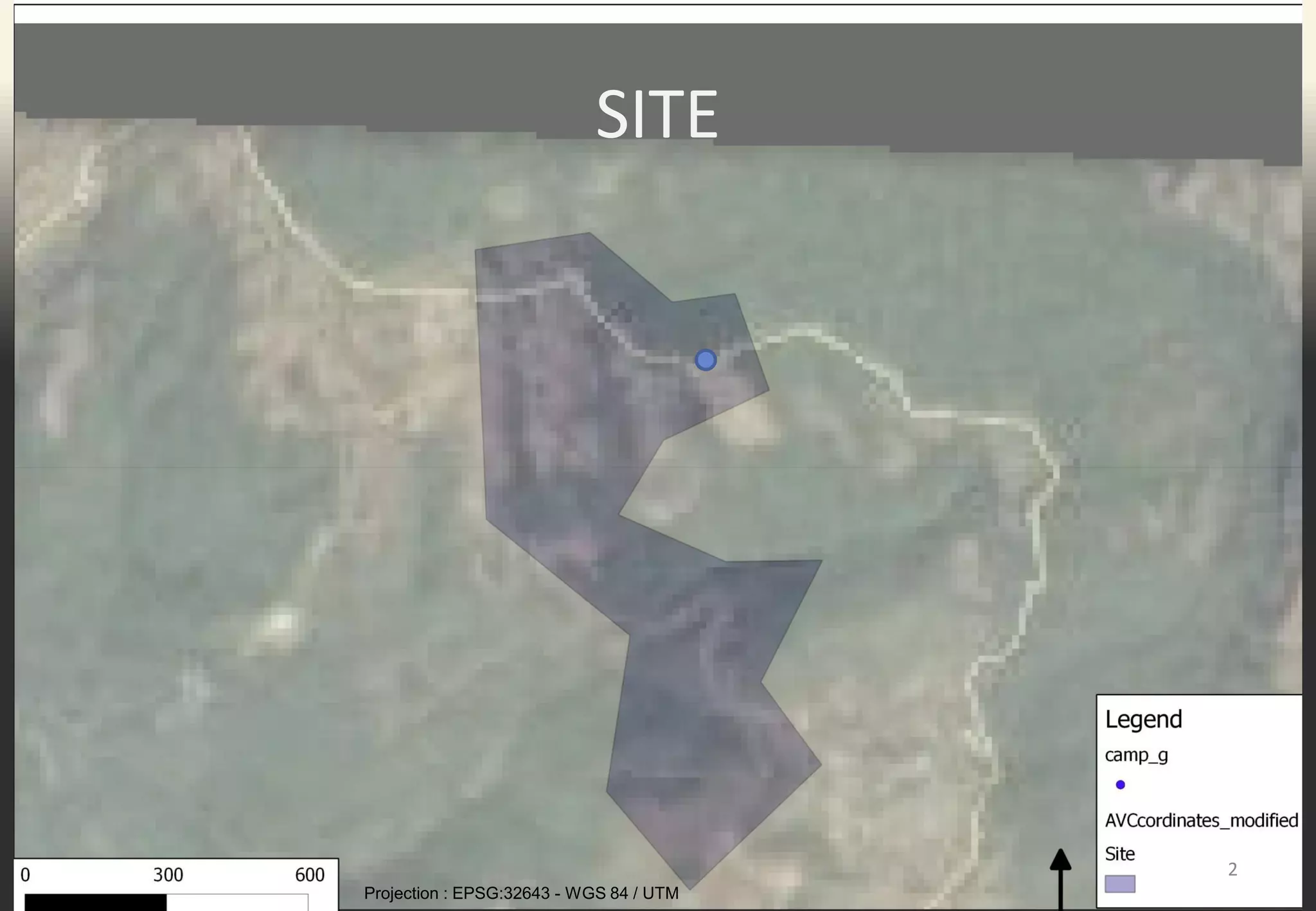The height and width of the screenshot is (911, 1316).
Task: Click slide page number 2
Action: [x=1232, y=869]
